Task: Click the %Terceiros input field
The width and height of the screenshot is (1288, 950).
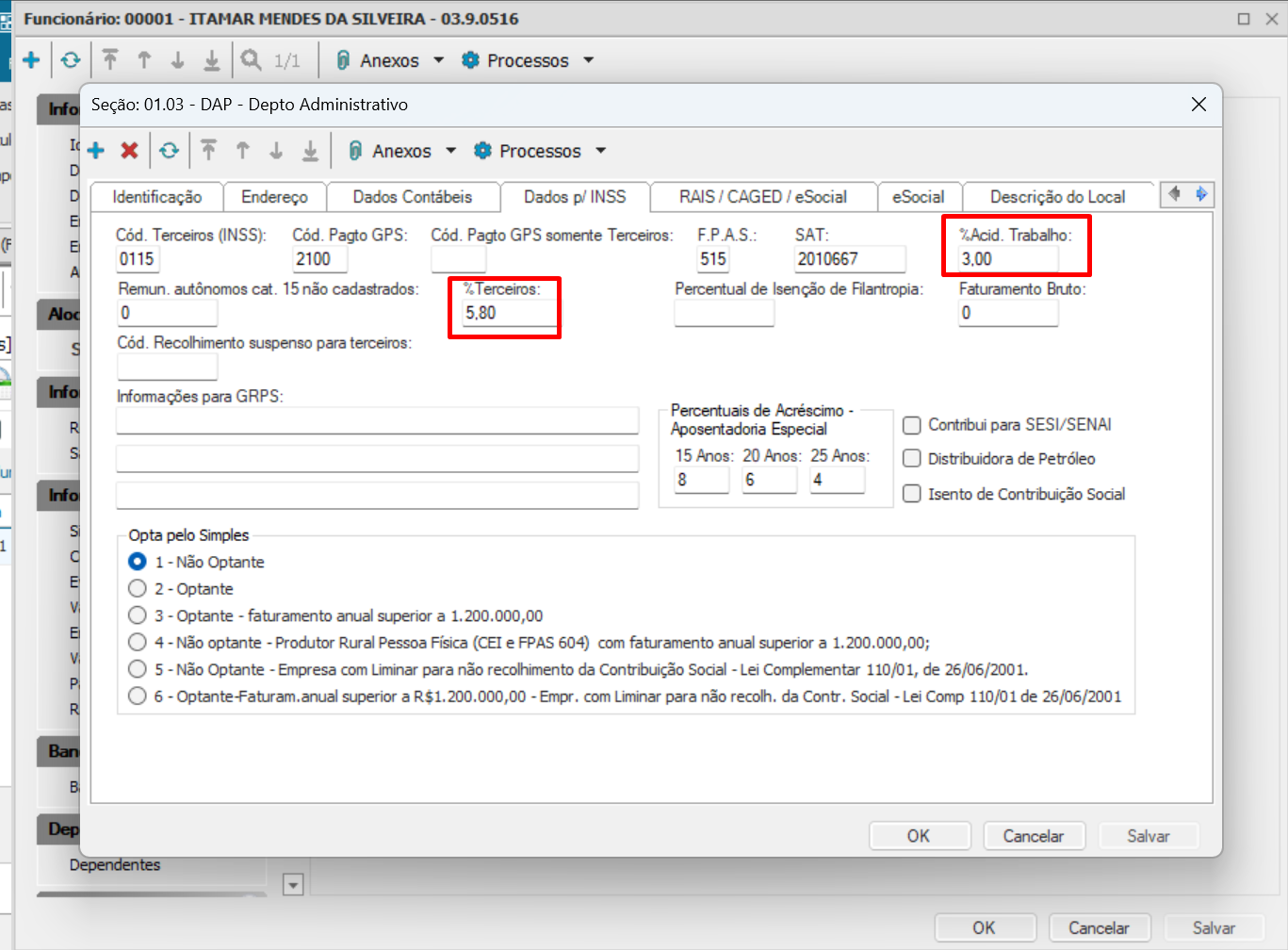Action: (509, 313)
